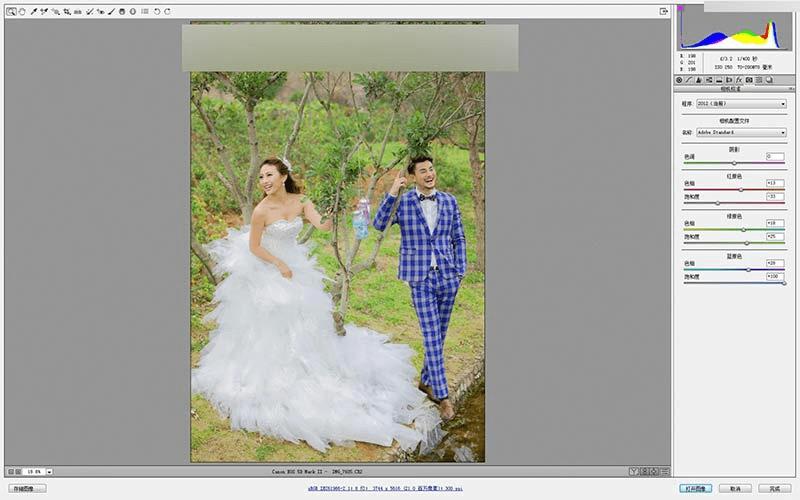Click the Save Image button

point(27,489)
